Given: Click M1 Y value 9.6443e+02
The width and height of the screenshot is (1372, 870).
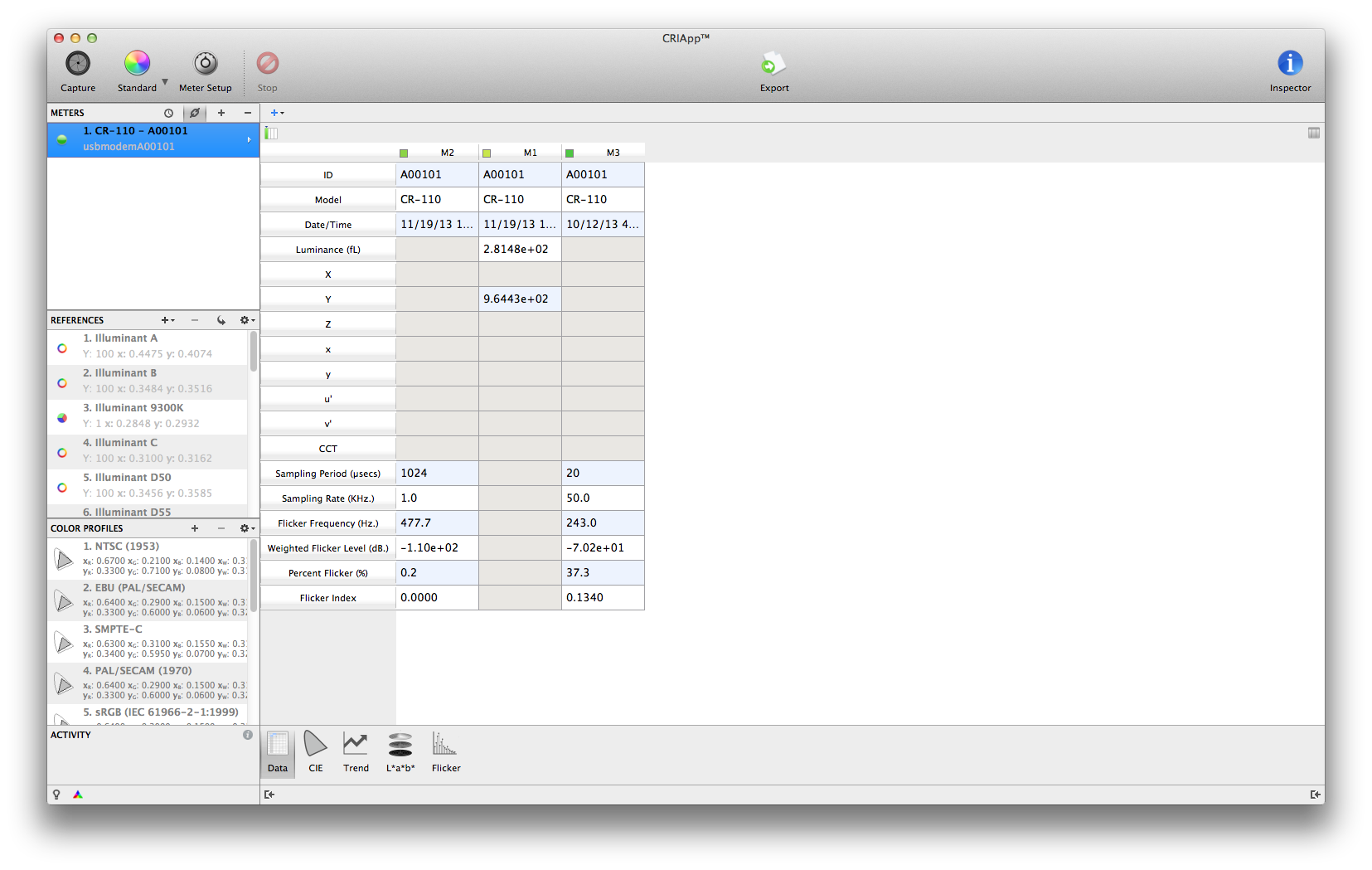Looking at the screenshot, I should [521, 299].
